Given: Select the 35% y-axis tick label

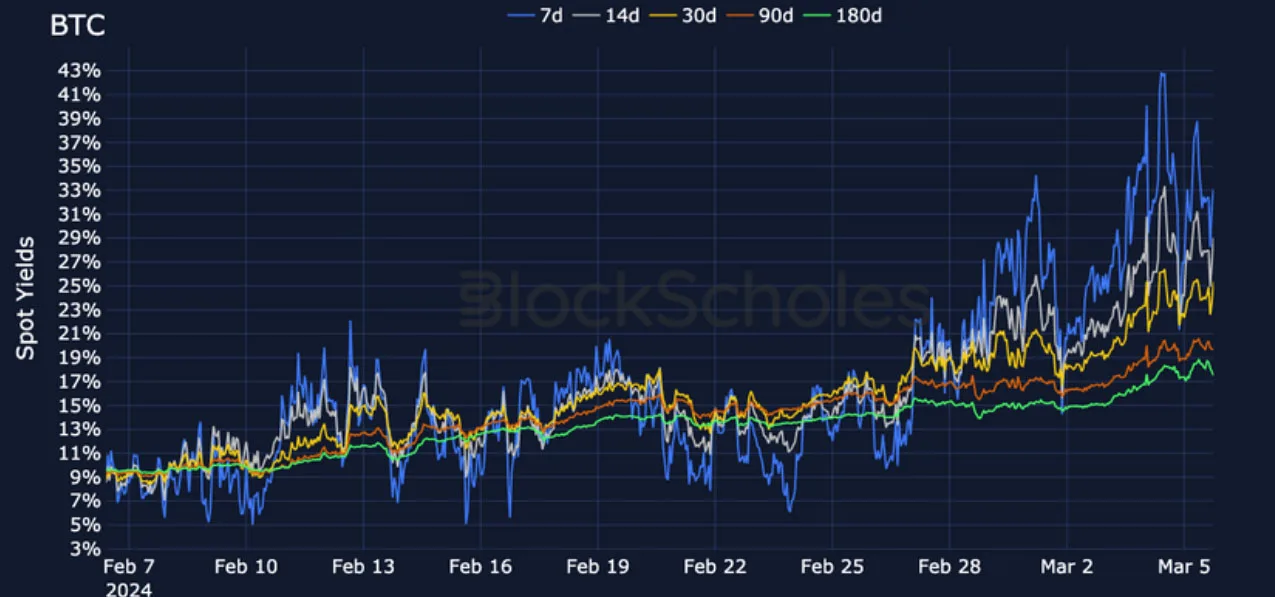Looking at the screenshot, I should click(80, 166).
